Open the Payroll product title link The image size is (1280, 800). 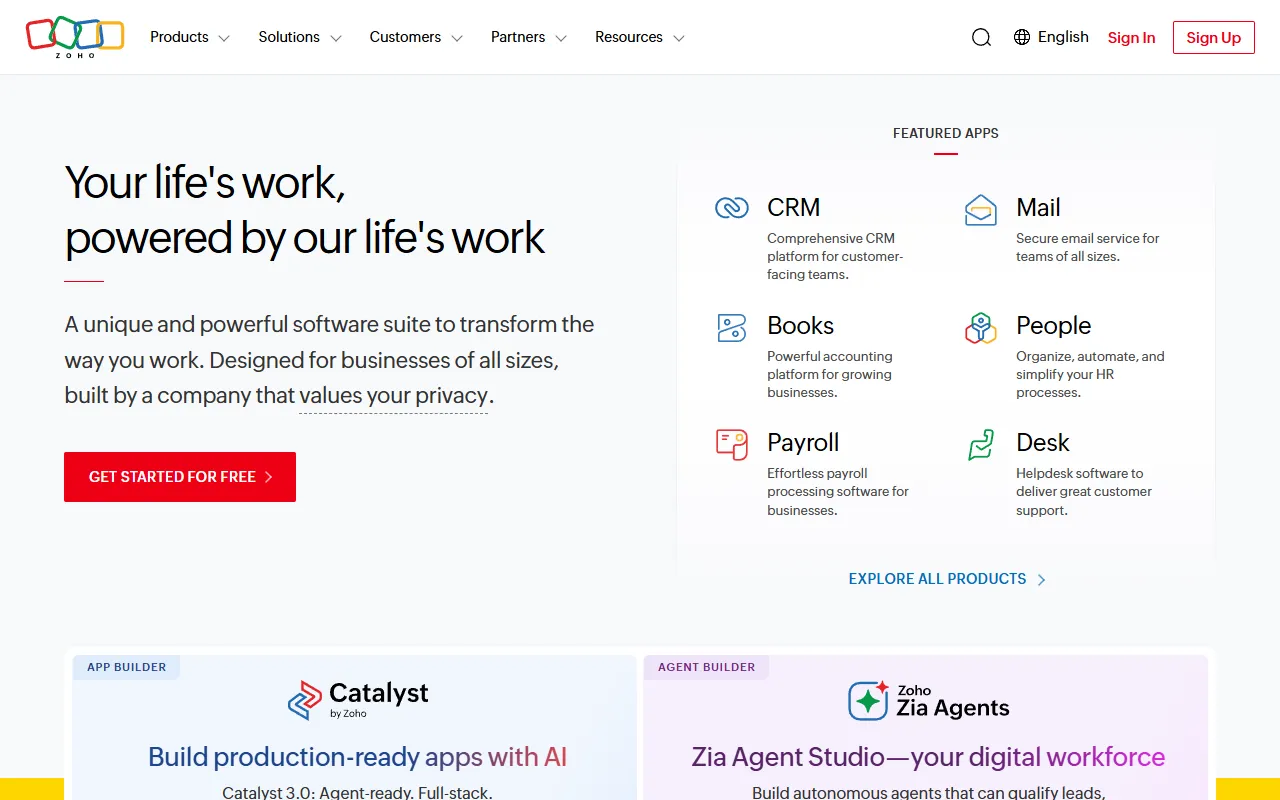click(x=803, y=442)
